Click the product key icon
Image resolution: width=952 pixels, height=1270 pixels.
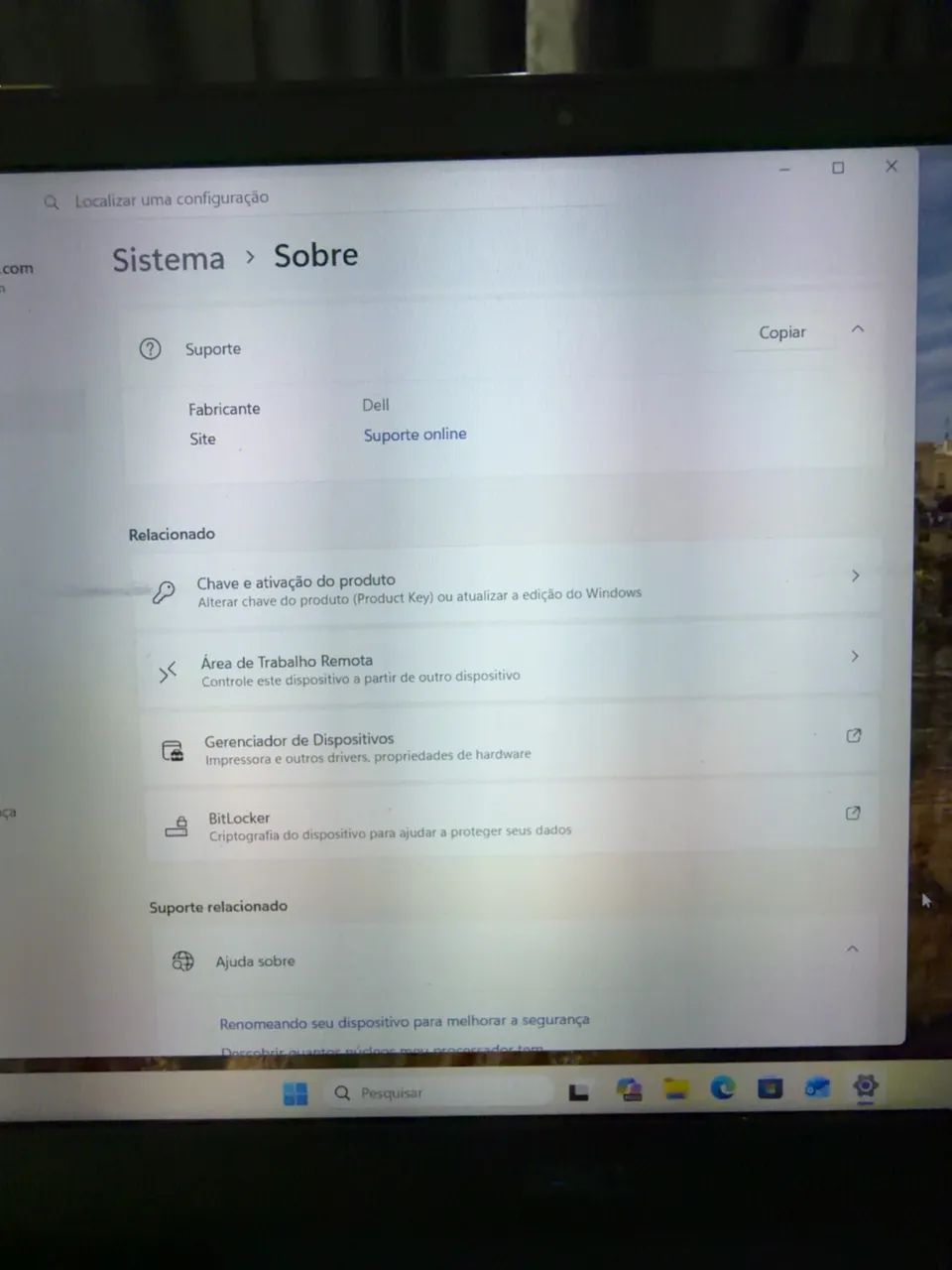pyautogui.click(x=164, y=592)
